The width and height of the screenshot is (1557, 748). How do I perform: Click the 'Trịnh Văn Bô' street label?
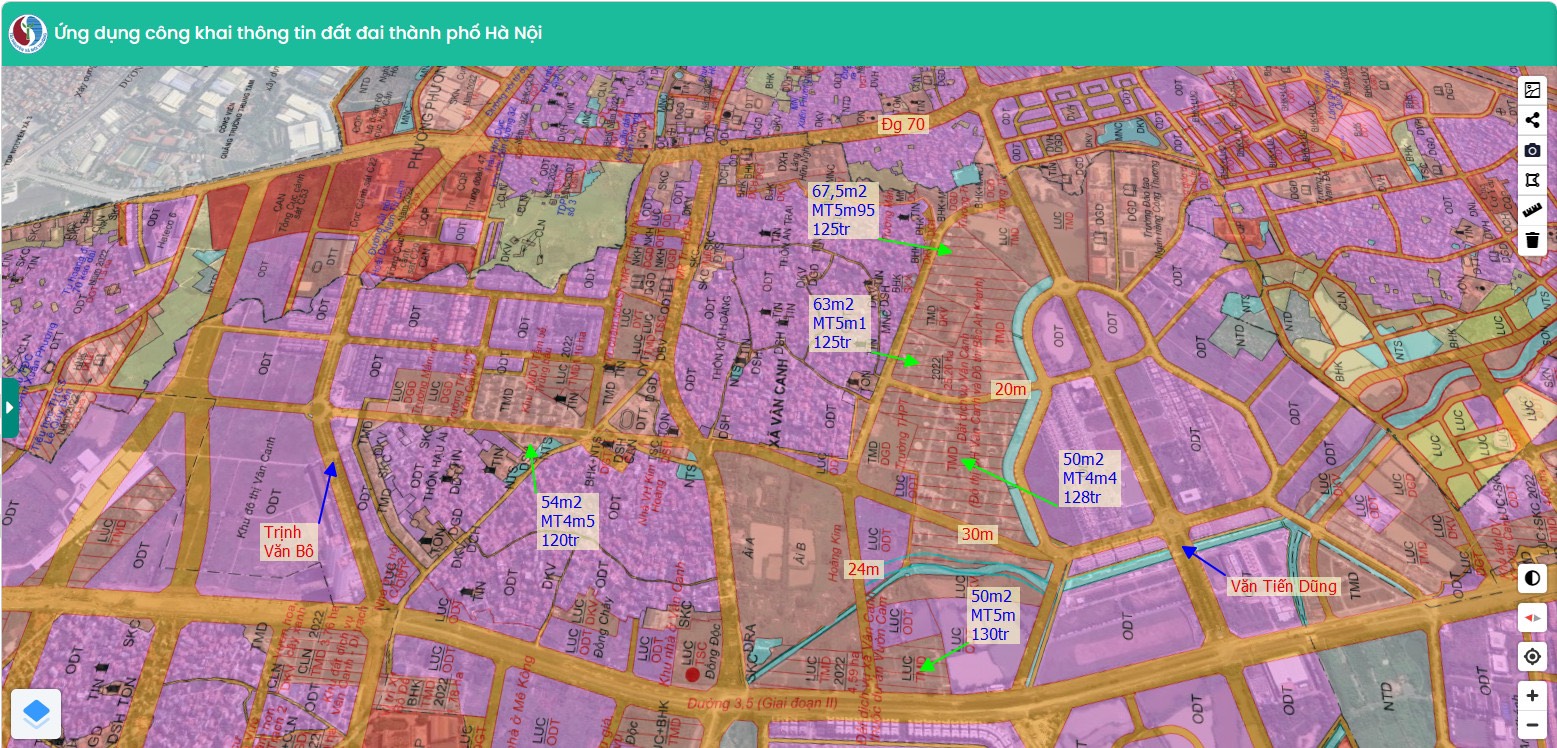(290, 541)
